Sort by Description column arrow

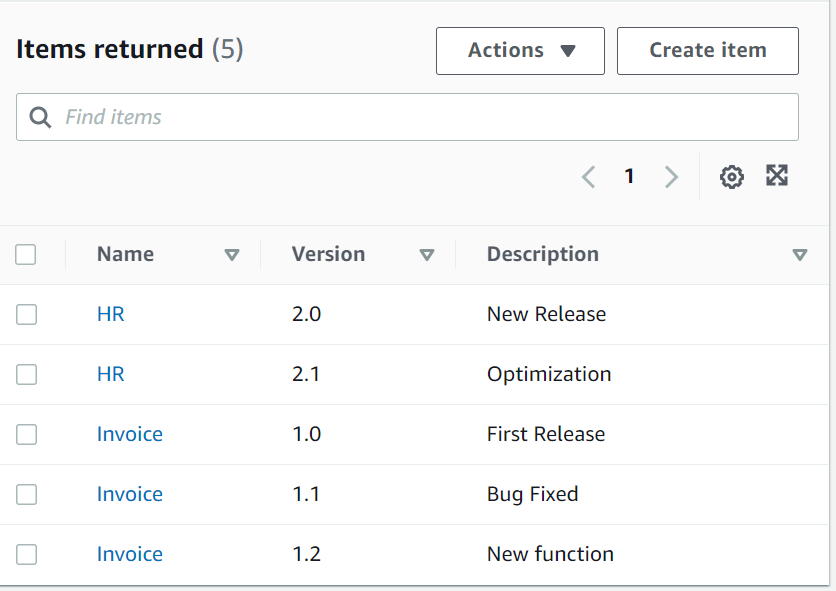pyautogui.click(x=799, y=255)
